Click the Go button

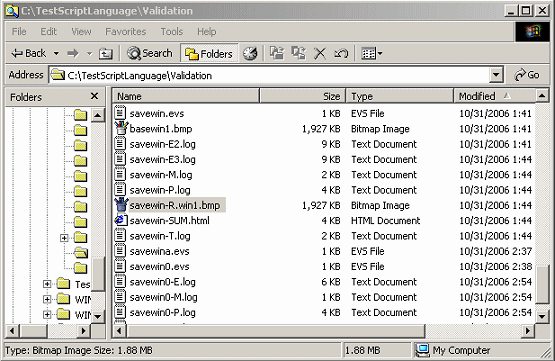pyautogui.click(x=527, y=75)
